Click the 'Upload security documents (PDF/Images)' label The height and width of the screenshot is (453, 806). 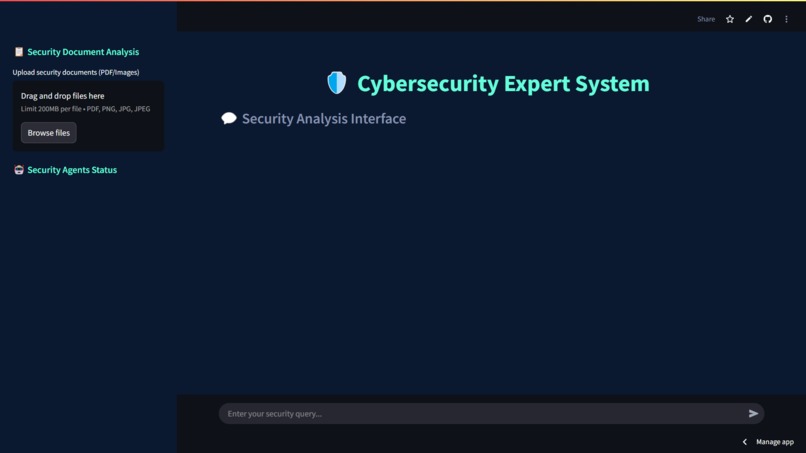(76, 72)
